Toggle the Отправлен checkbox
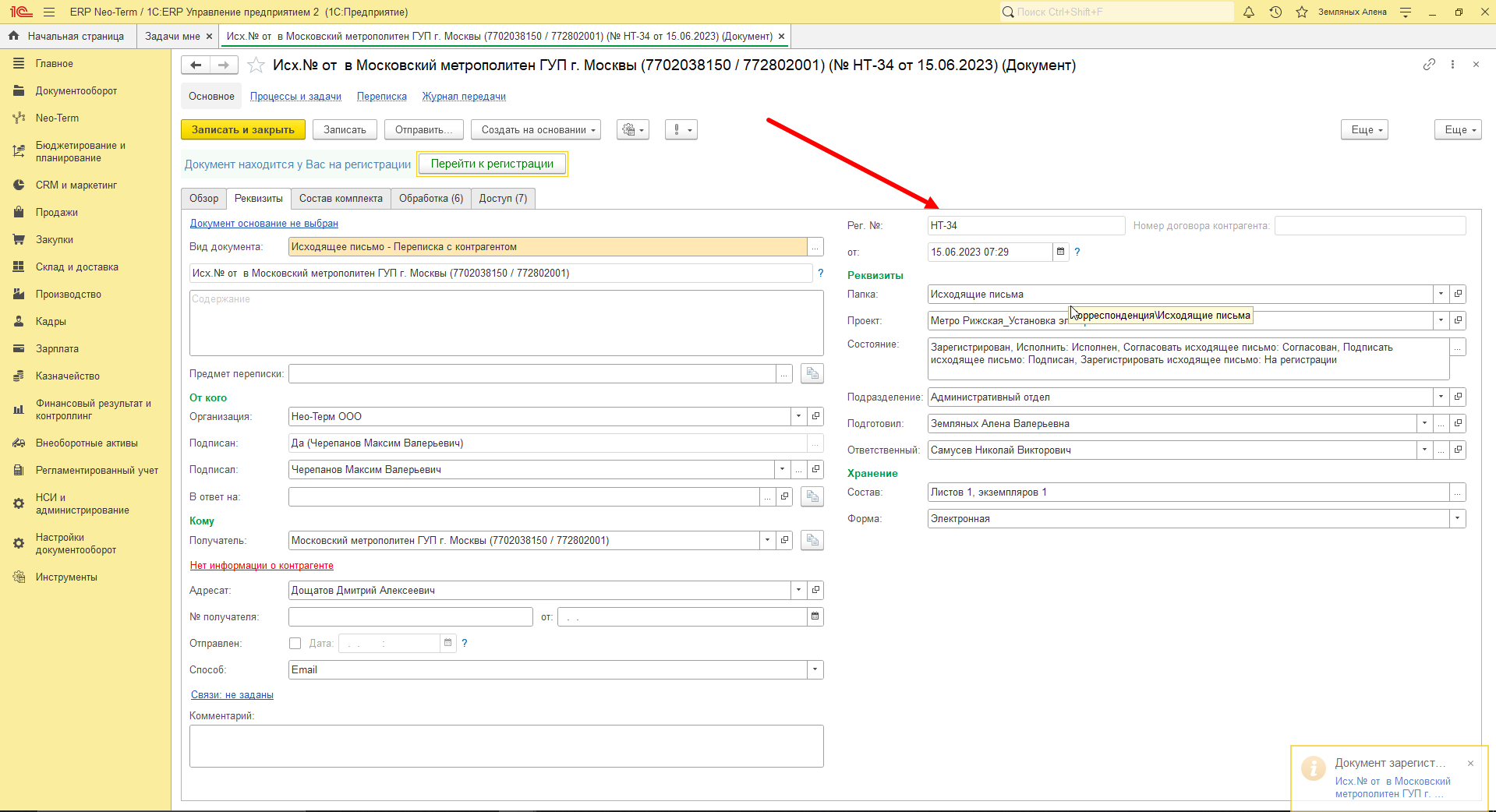 [x=295, y=643]
